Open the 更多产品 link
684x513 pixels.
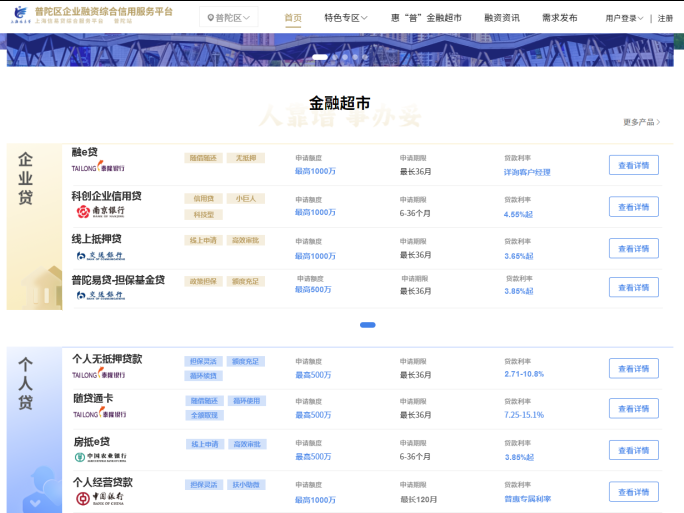[x=641, y=122]
